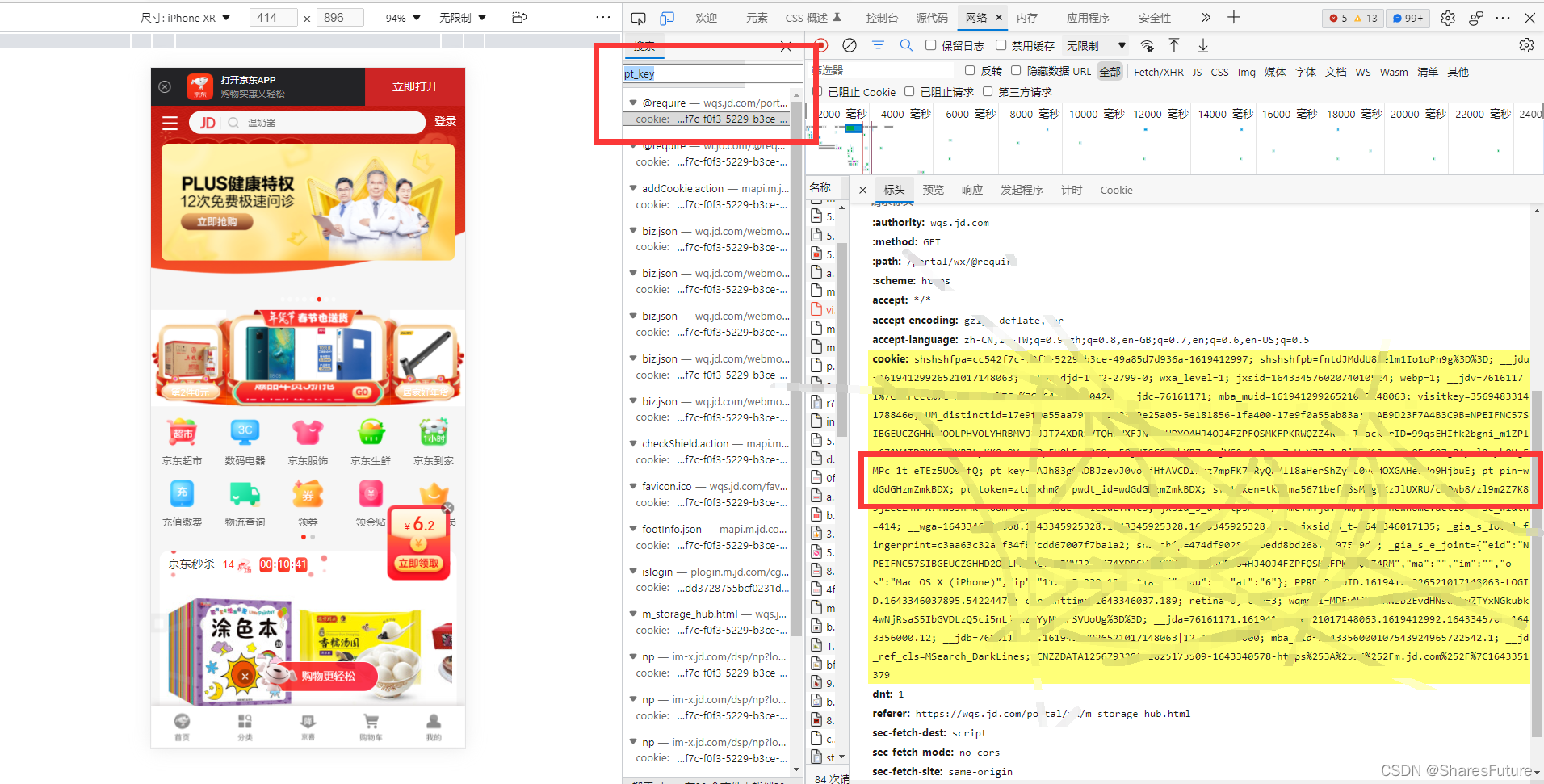
Task: Dismiss the JD app banner close icon
Action: [x=165, y=86]
